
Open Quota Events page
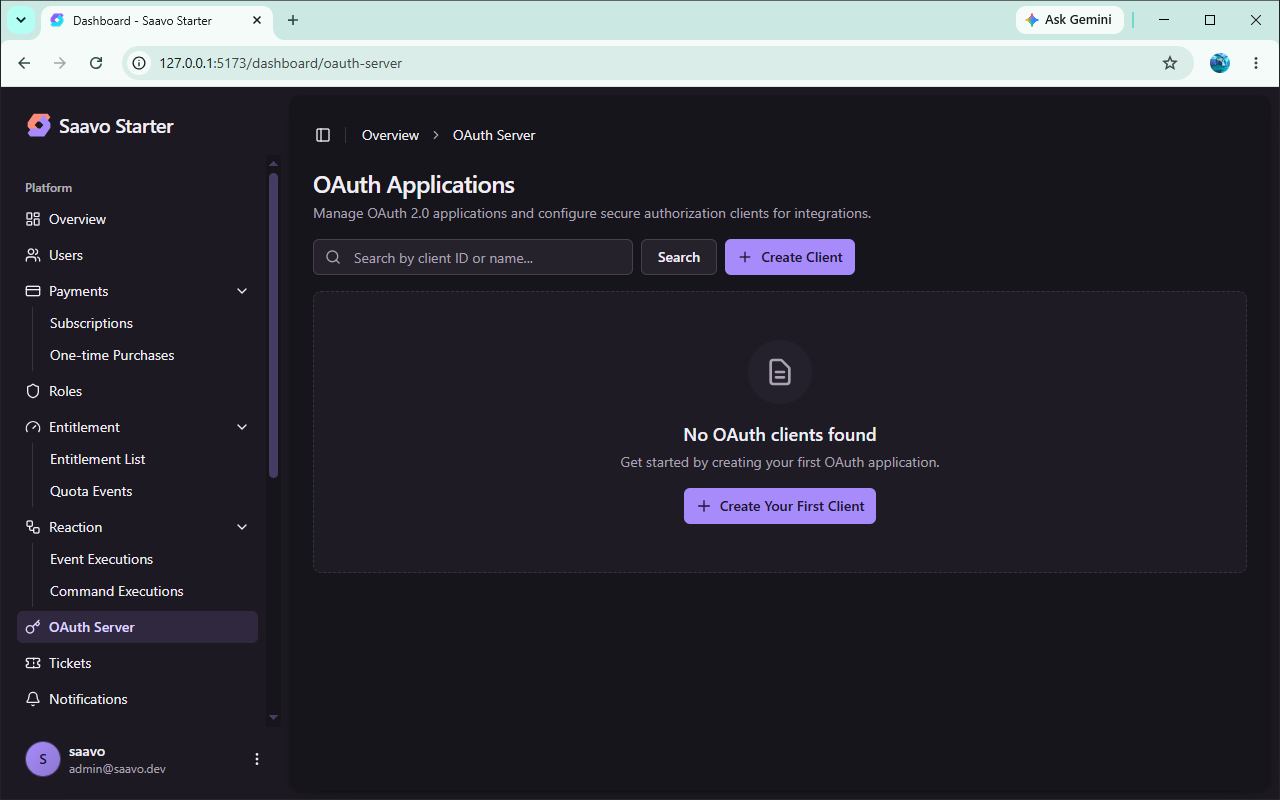[x=91, y=491]
